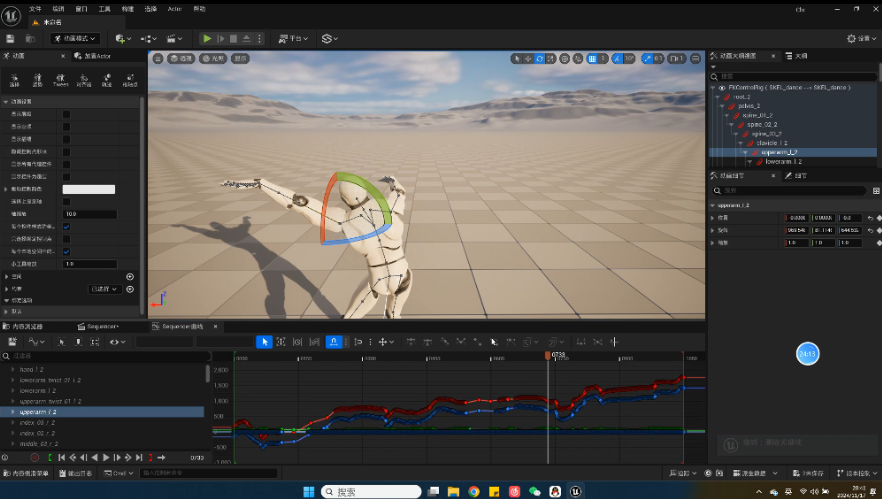The height and width of the screenshot is (499, 882).
Task: Click sequencer Play forward button
Action: point(106,457)
